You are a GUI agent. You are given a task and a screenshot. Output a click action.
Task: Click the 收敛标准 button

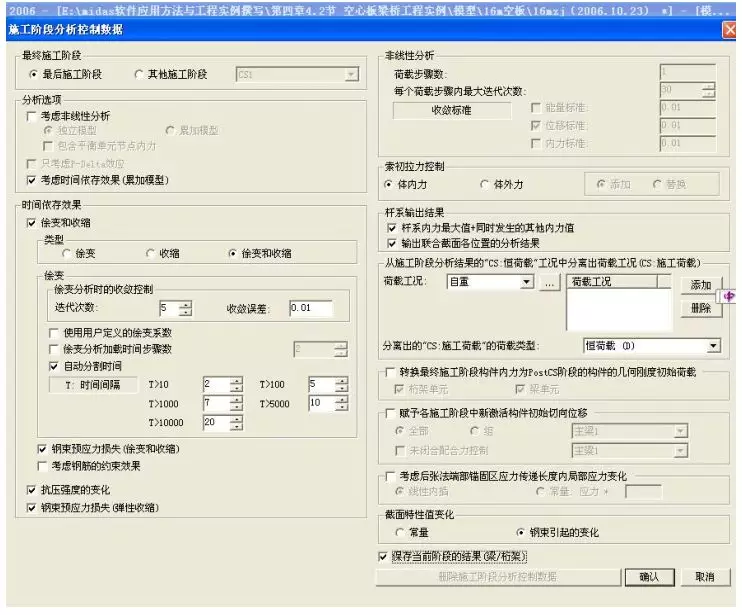(452, 110)
